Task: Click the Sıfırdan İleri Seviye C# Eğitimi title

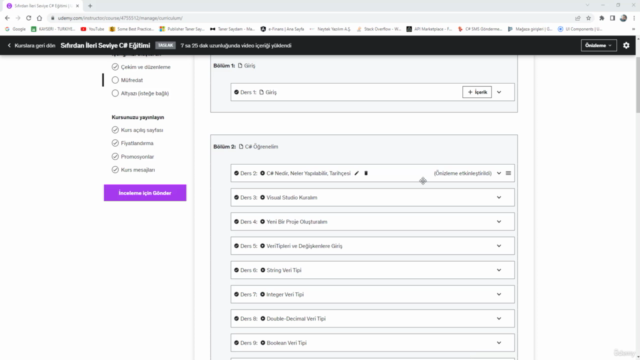Action: (x=105, y=45)
